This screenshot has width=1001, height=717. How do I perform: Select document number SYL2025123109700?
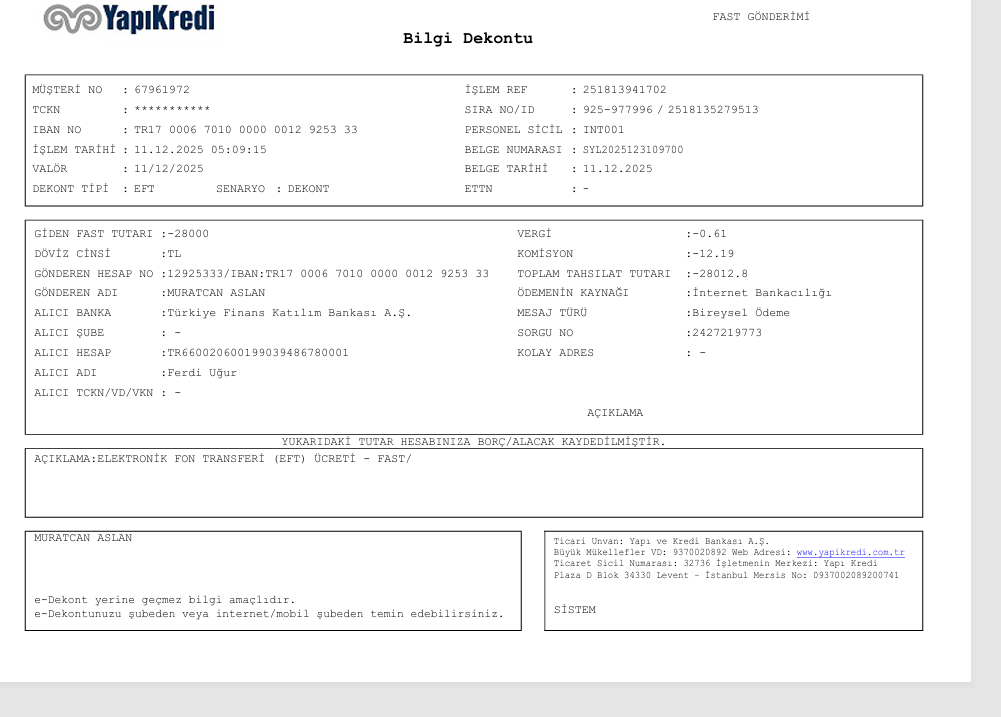pyautogui.click(x=633, y=149)
